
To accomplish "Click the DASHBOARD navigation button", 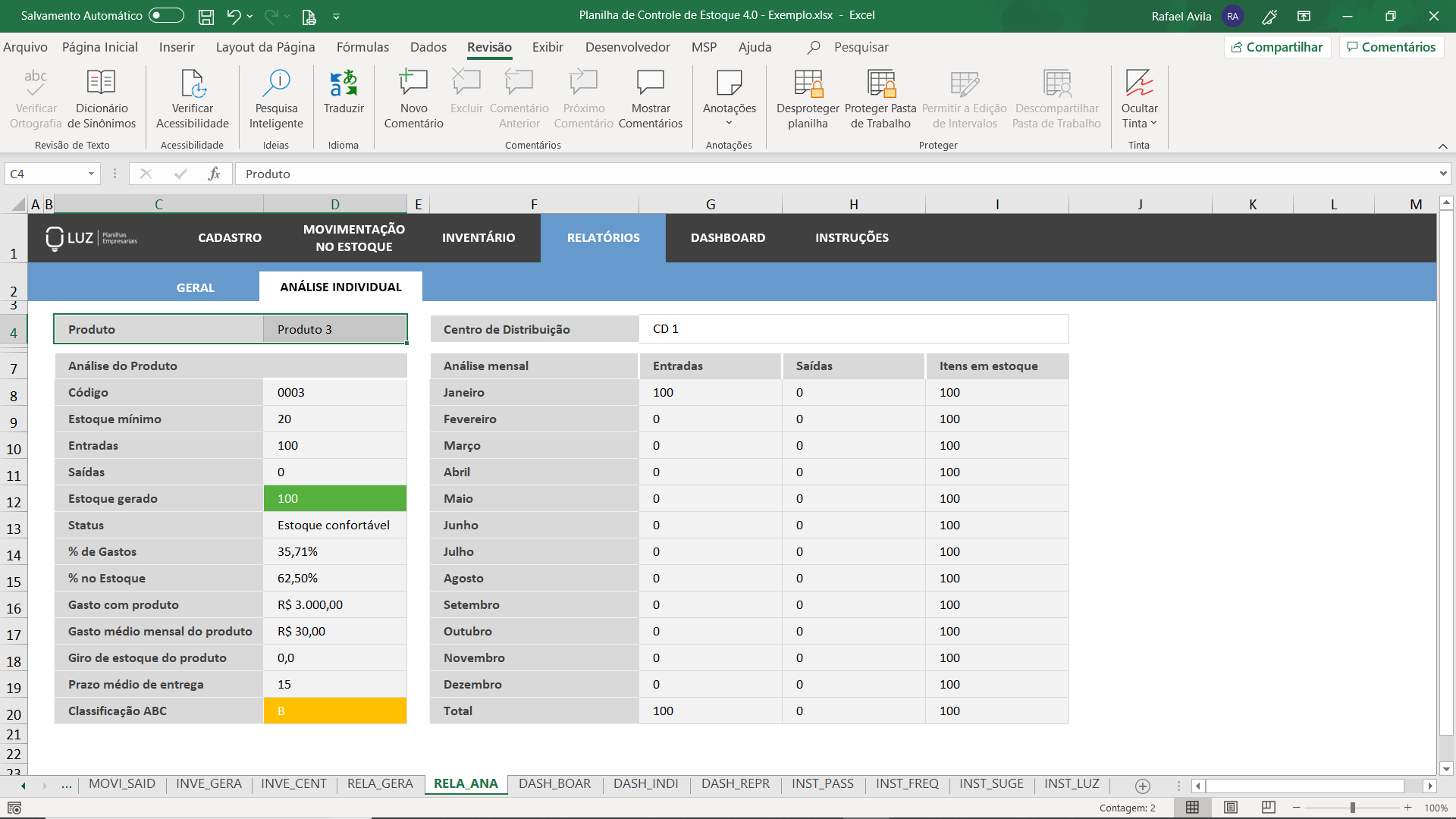I will [x=728, y=237].
